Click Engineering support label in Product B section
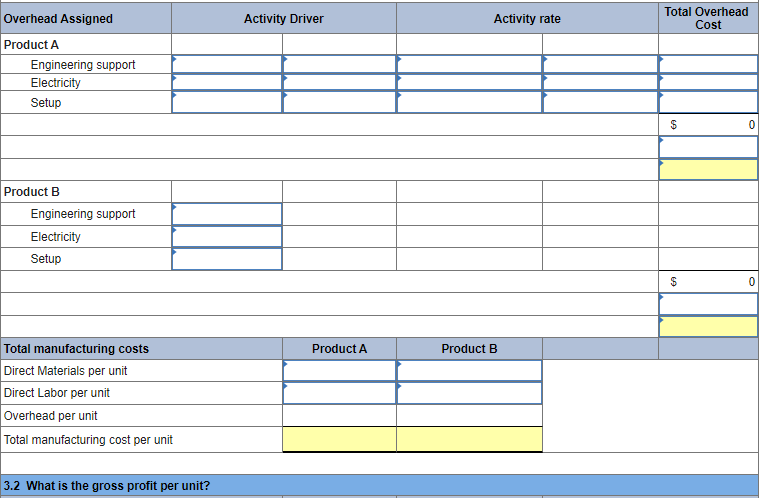Screen dimensions: 762x498 pyautogui.click(x=83, y=214)
